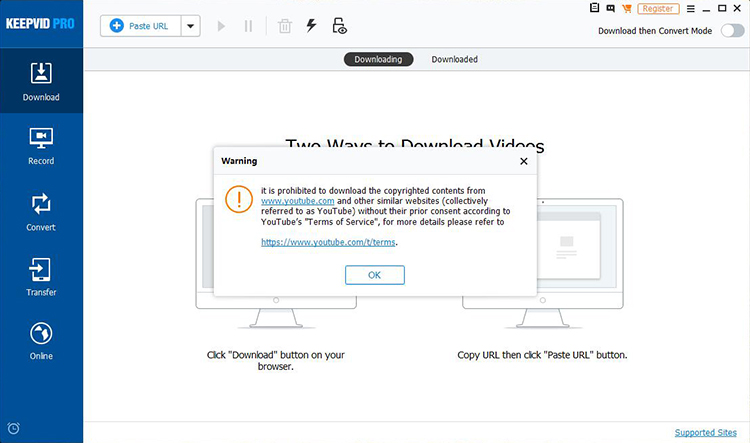Viewport: 750px width, 443px height.
Task: Click the orange warning exclamation icon
Action: click(239, 199)
